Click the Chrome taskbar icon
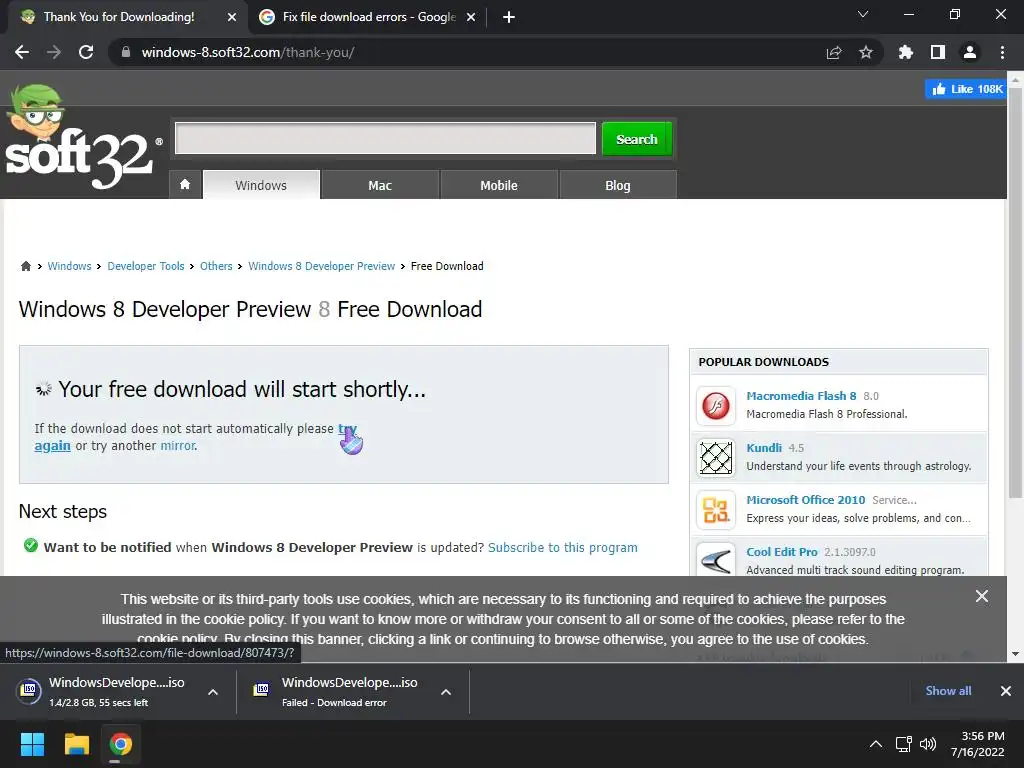Viewport: 1024px width, 768px height. click(x=120, y=744)
